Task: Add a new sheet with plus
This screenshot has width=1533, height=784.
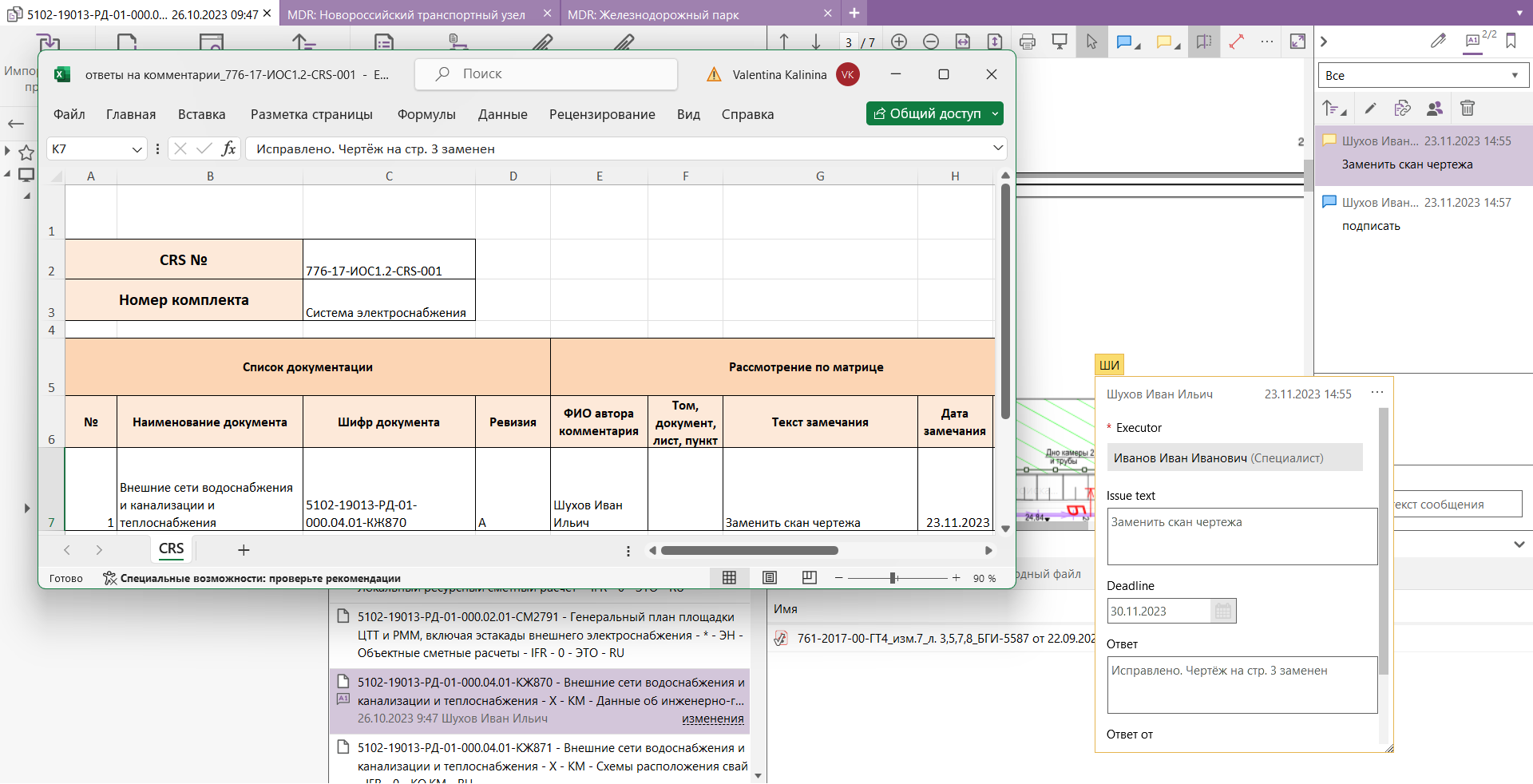Action: 244,549
